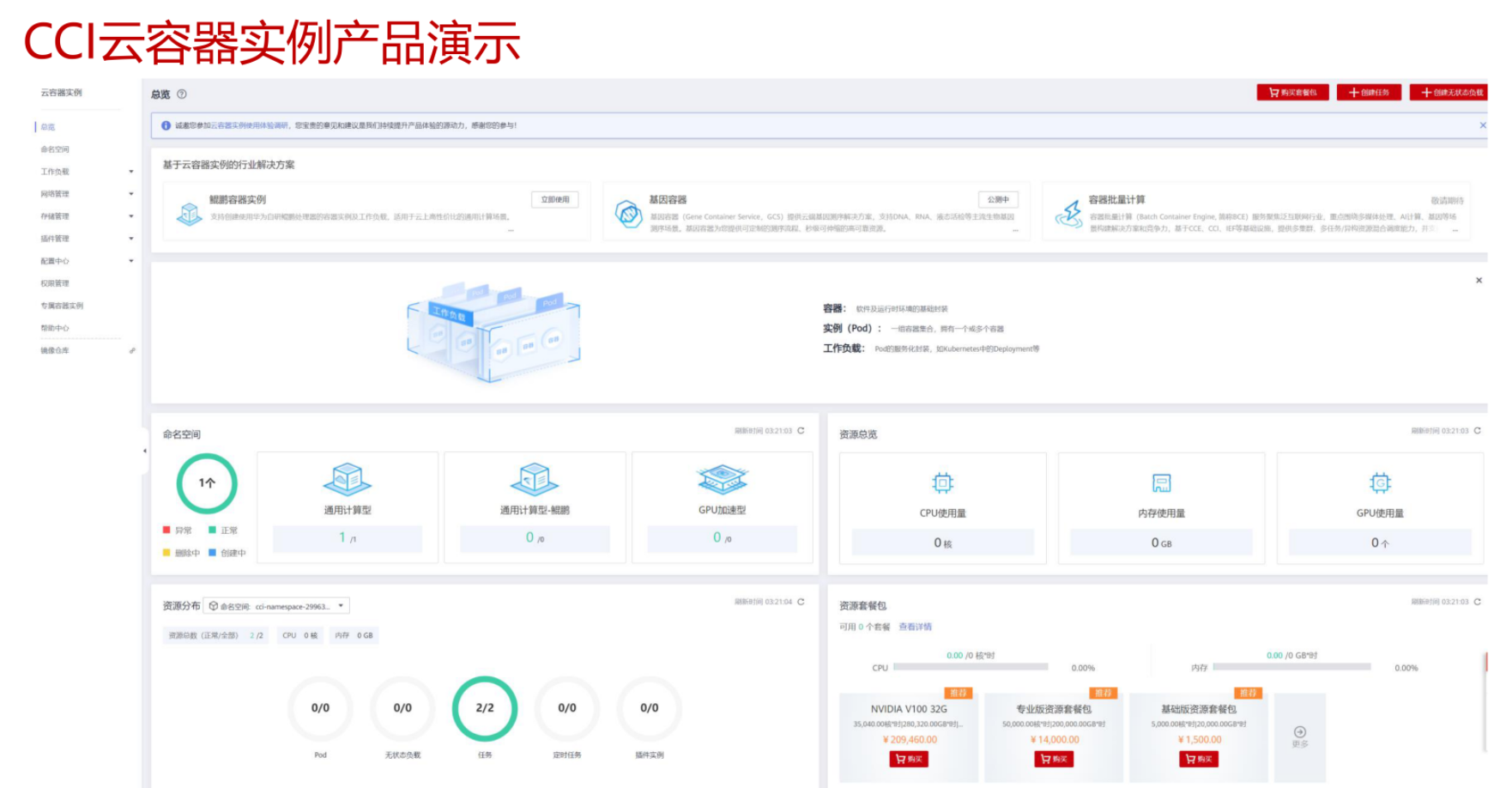
Task: Buy the 基础版资源套餐包 package
Action: (x=1199, y=759)
